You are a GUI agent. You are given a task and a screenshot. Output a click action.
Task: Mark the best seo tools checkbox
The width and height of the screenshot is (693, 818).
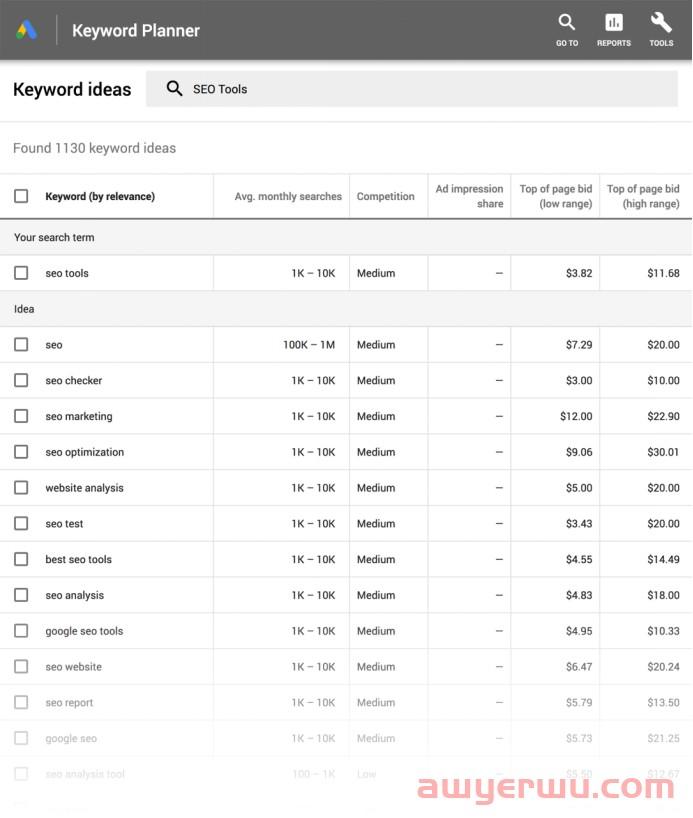(21, 560)
